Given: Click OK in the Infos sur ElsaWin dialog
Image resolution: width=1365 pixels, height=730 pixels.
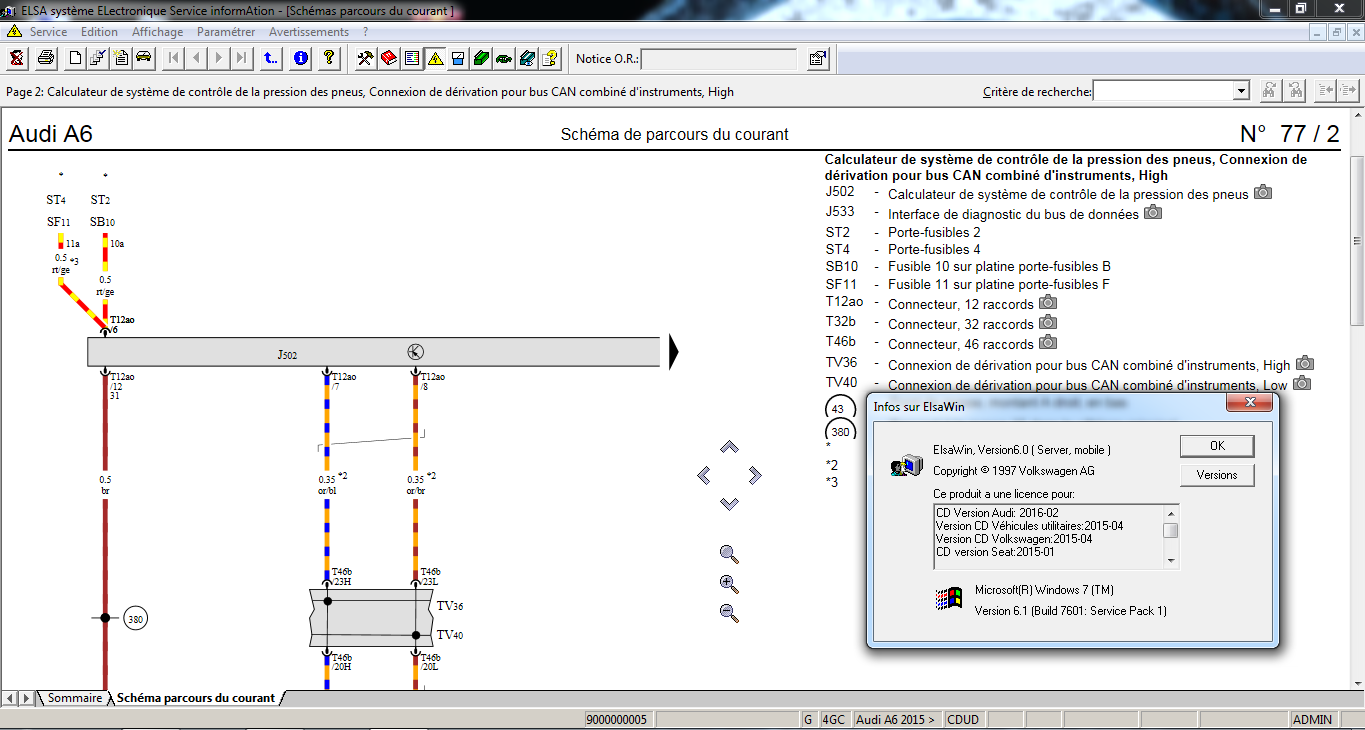Looking at the screenshot, I should 1217,446.
